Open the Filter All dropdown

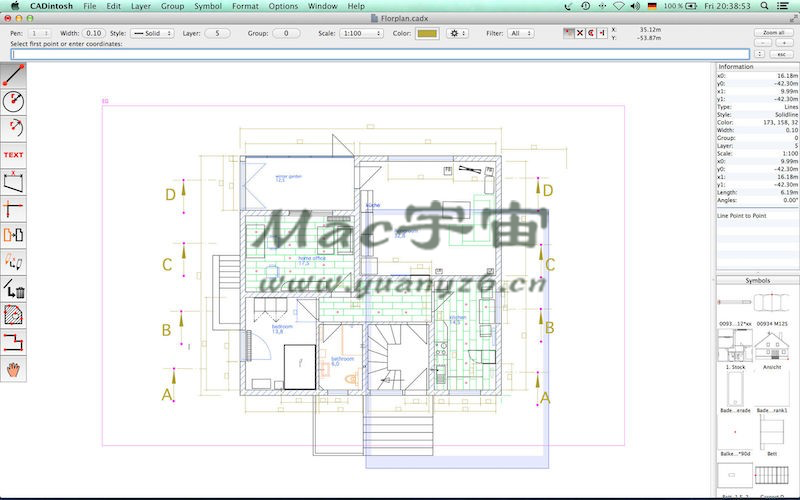tap(521, 33)
